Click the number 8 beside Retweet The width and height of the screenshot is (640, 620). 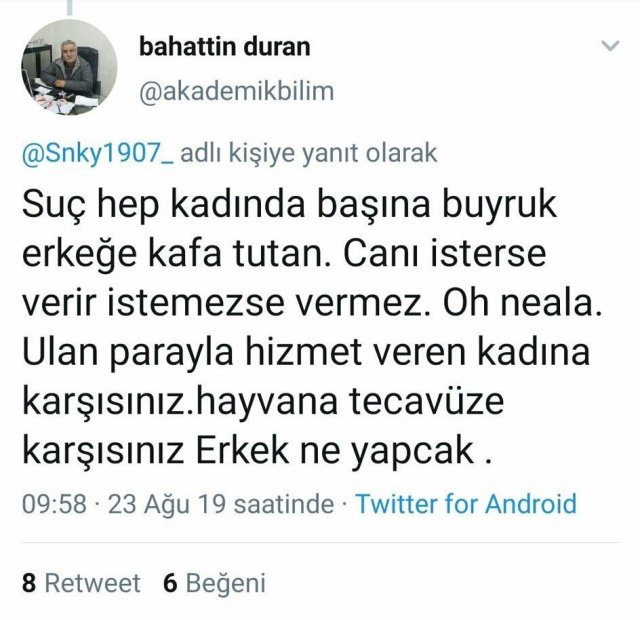[29, 582]
